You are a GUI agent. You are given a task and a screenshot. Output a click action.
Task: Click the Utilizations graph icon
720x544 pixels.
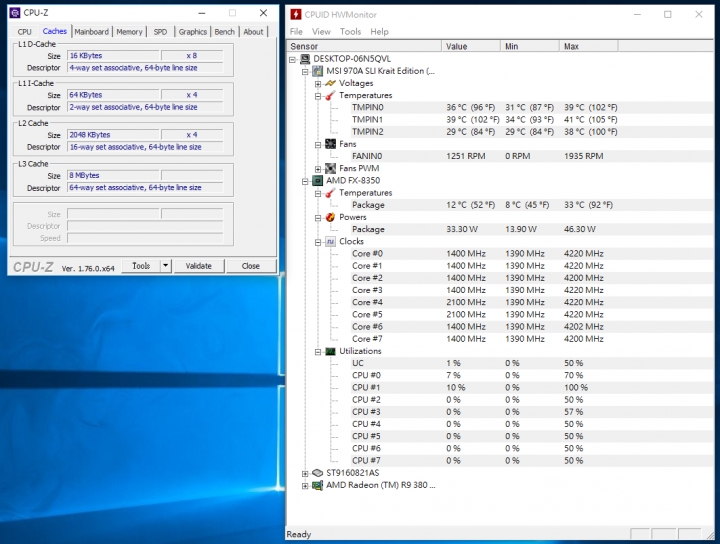(331, 351)
